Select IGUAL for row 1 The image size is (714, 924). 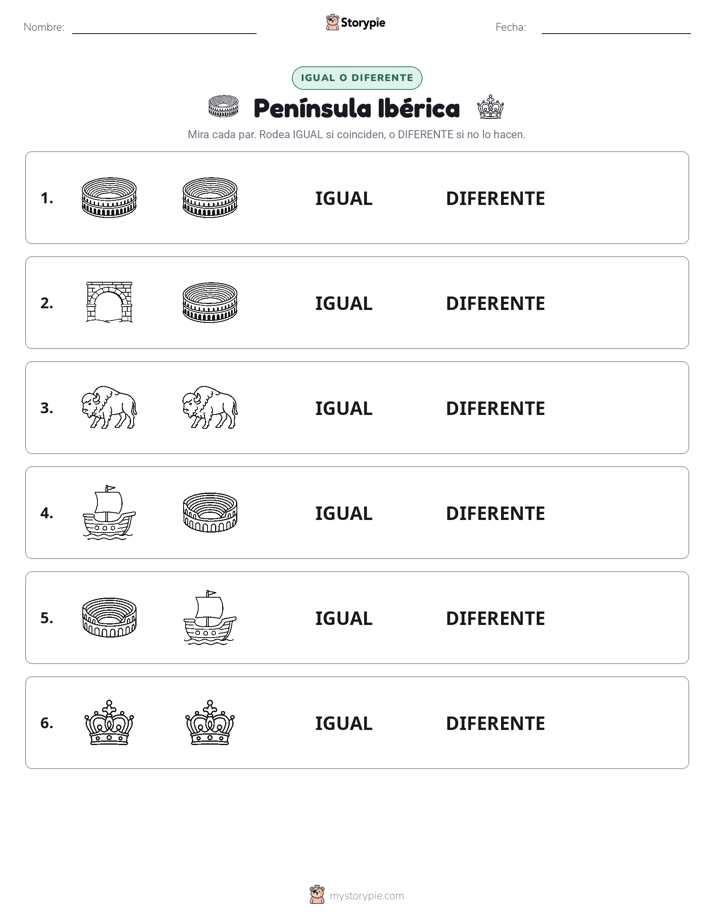[343, 198]
